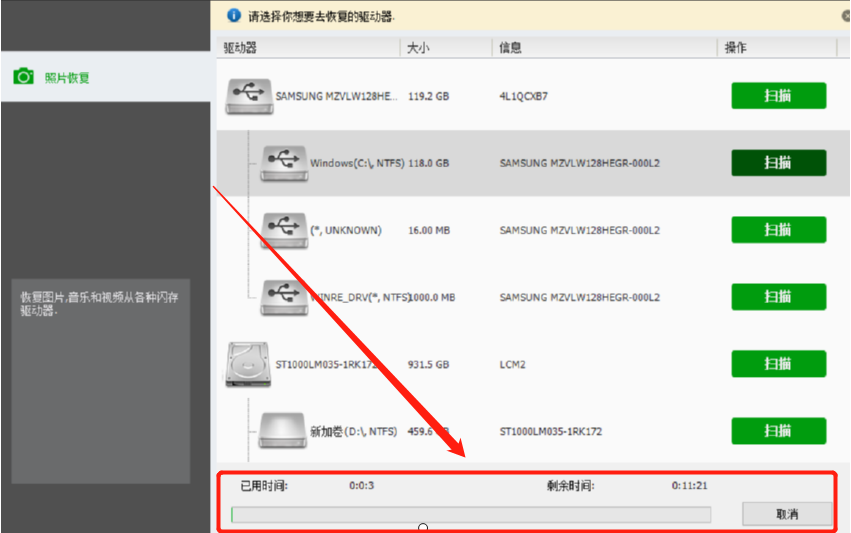The height and width of the screenshot is (533, 851).
Task: Cancel the scan with 取消 button
Action: pos(787,514)
